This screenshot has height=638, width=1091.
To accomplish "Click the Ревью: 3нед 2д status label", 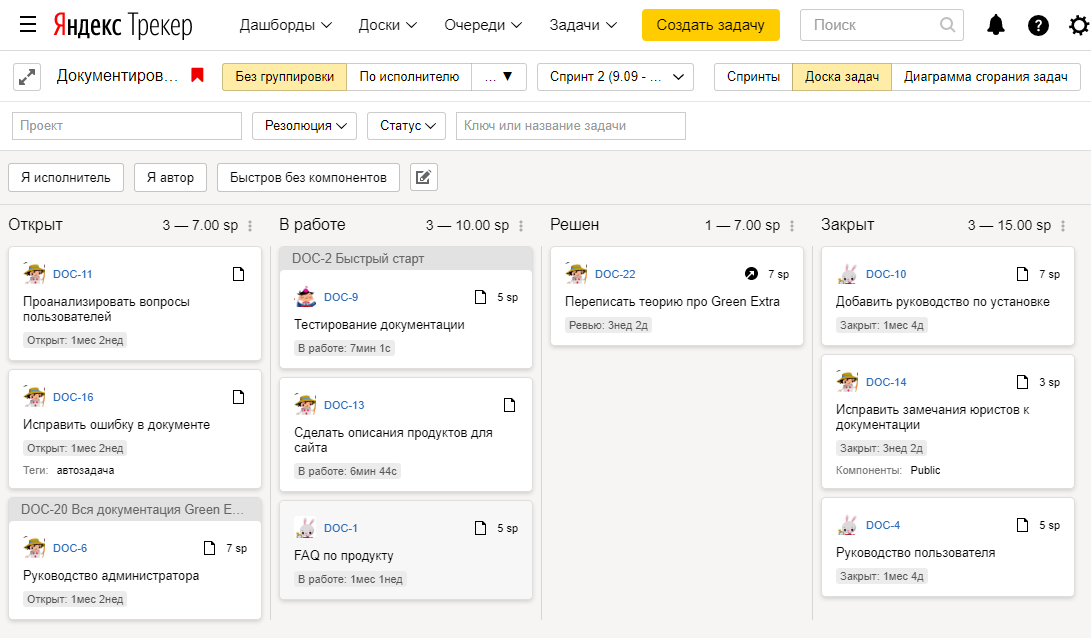I will (x=609, y=325).
